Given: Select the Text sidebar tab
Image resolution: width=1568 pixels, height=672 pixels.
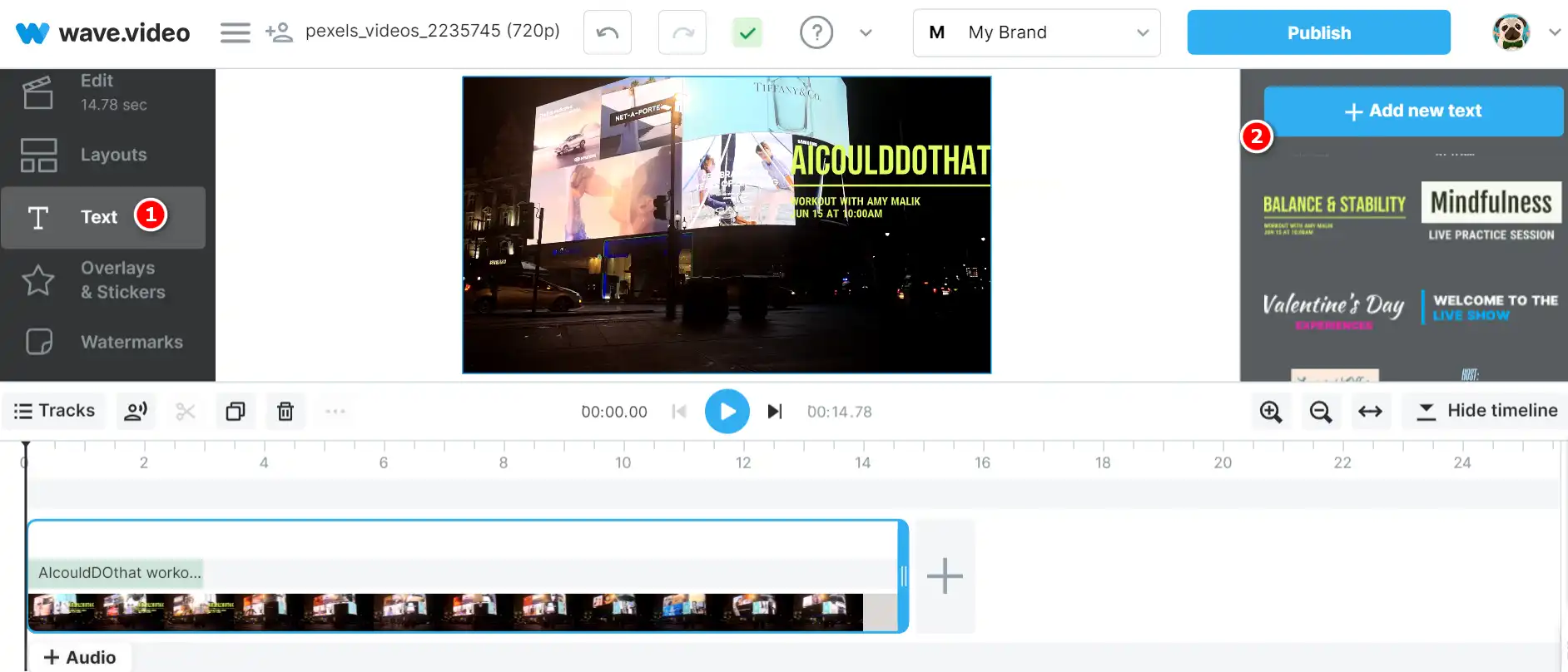Looking at the screenshot, I should point(103,217).
